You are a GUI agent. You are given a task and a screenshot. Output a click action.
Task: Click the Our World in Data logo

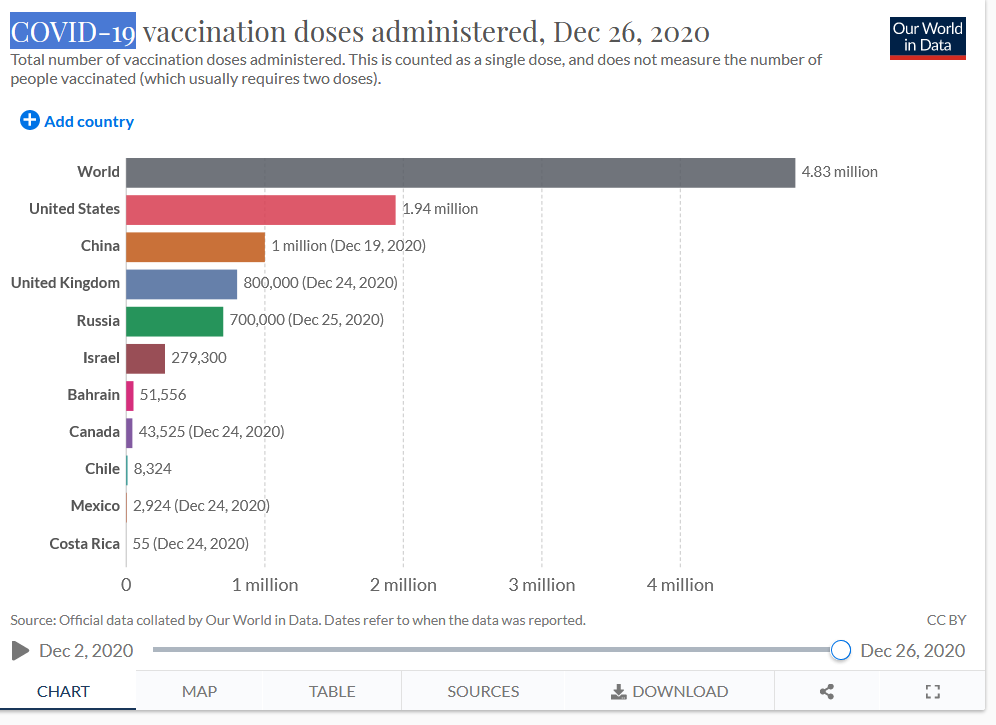tap(927, 37)
